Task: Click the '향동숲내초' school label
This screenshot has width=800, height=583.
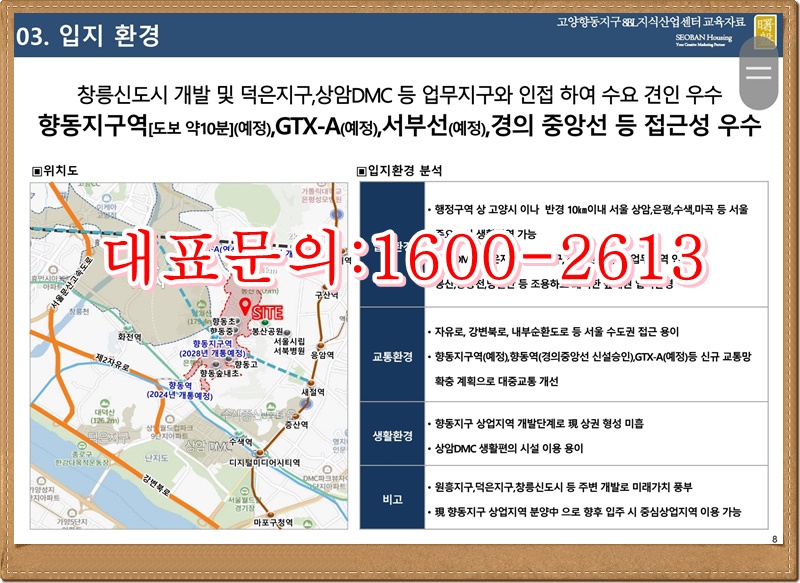Action: click(x=219, y=373)
